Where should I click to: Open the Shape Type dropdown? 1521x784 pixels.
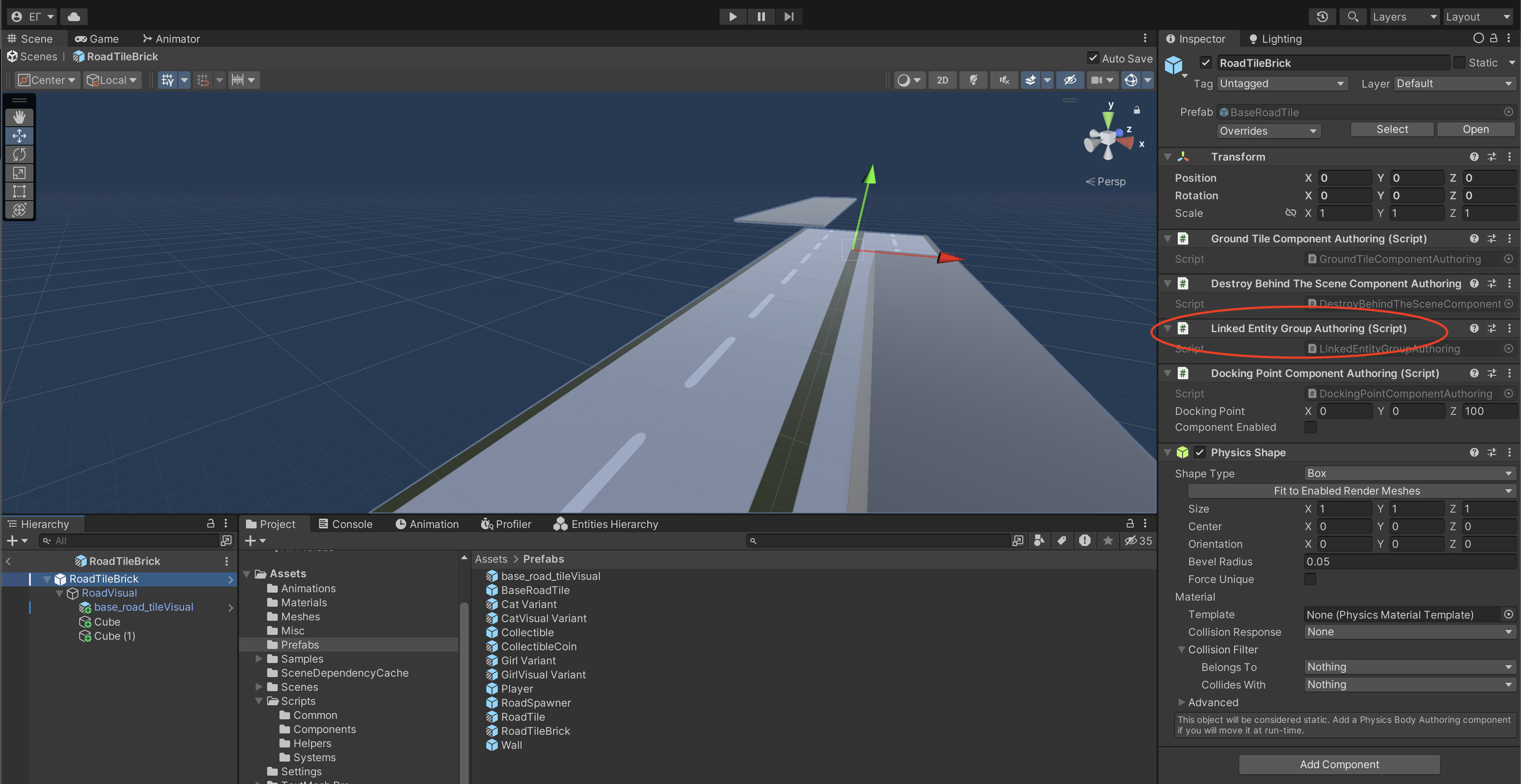(x=1409, y=473)
